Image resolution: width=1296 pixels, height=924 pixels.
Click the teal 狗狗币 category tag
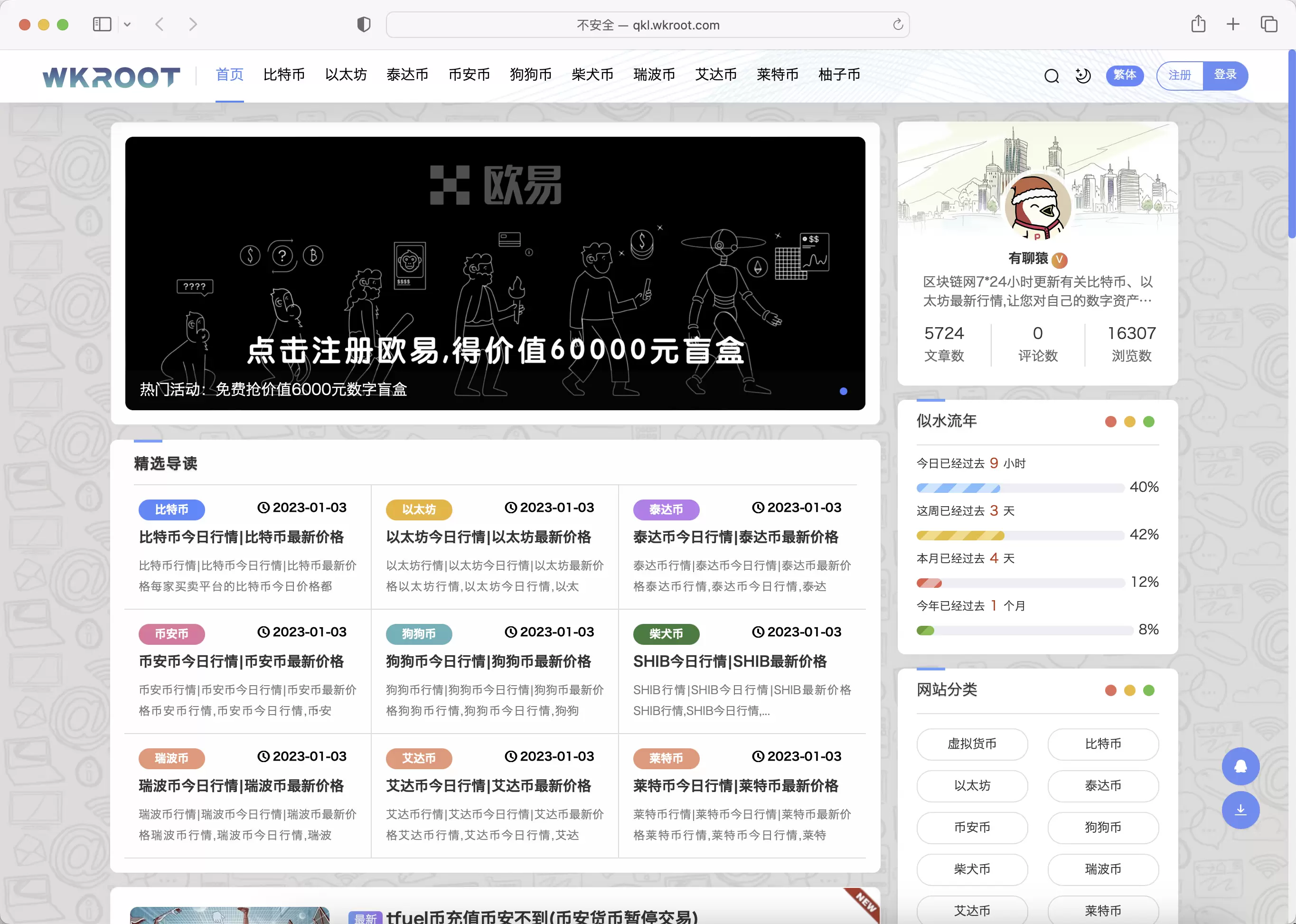419,634
